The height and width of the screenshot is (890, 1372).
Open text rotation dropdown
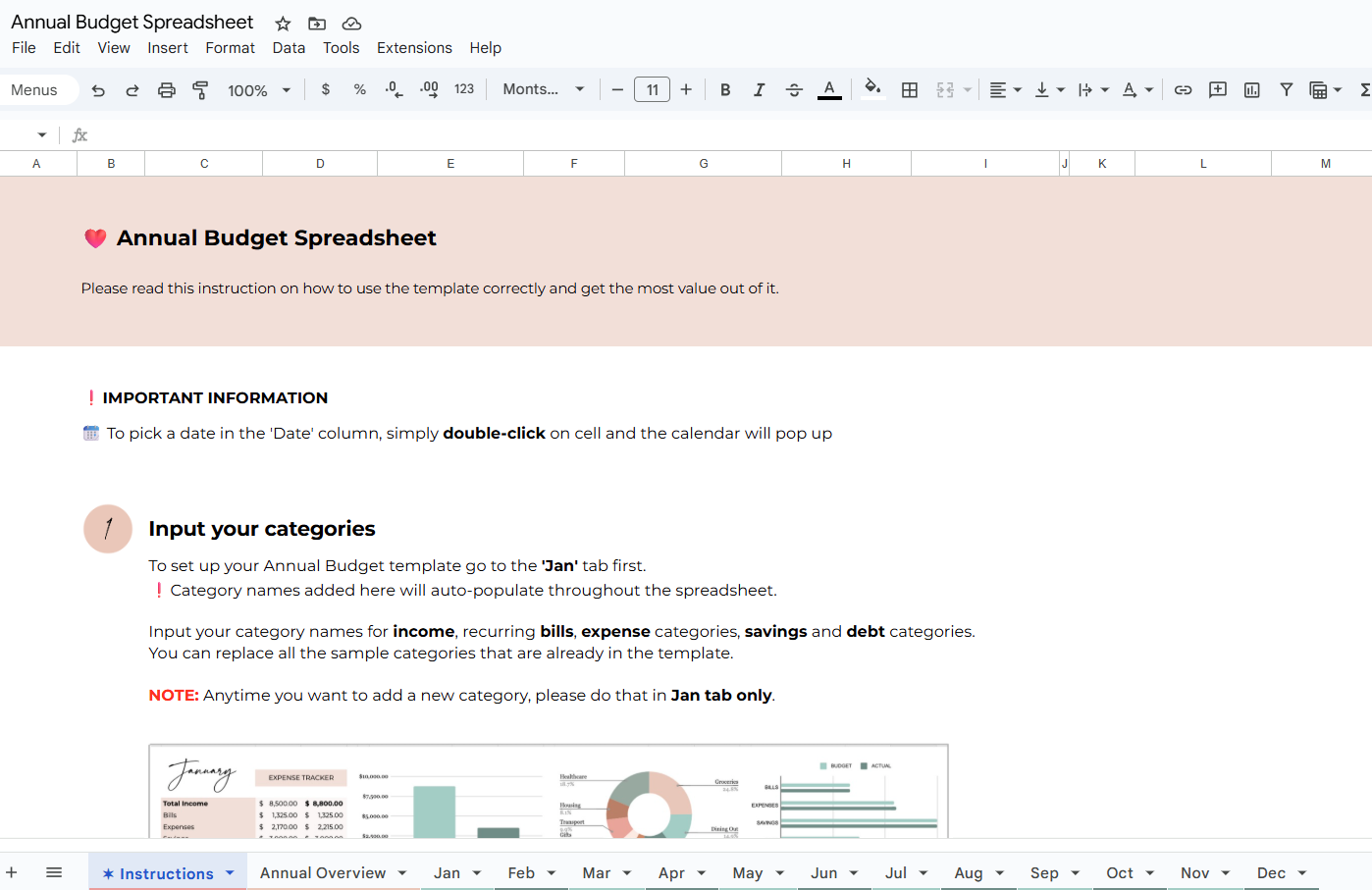coord(1137,89)
